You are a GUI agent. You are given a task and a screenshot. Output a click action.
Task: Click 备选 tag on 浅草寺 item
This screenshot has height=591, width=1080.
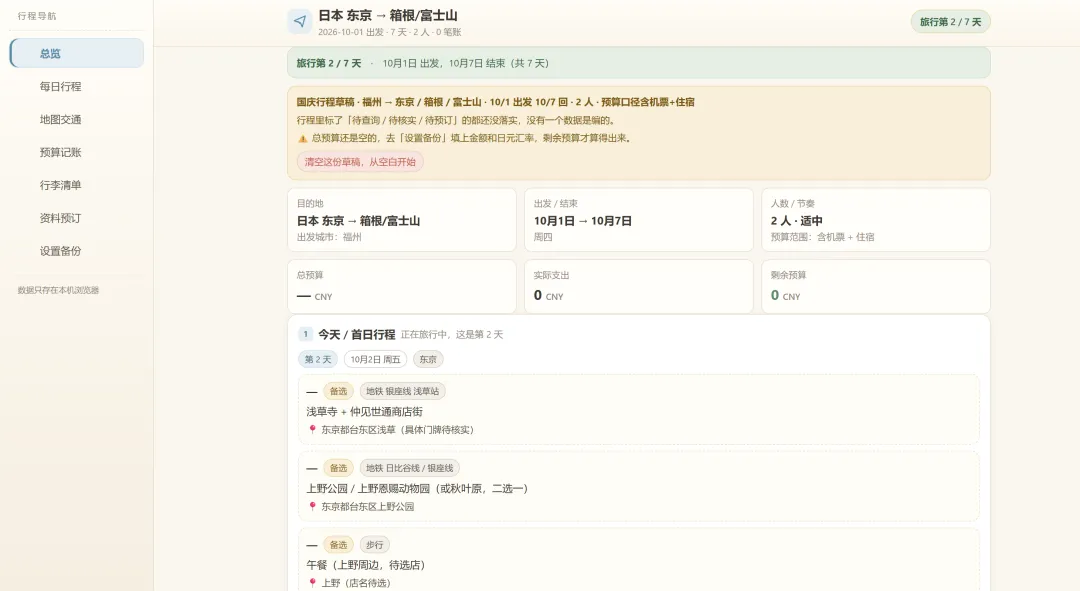click(x=338, y=391)
